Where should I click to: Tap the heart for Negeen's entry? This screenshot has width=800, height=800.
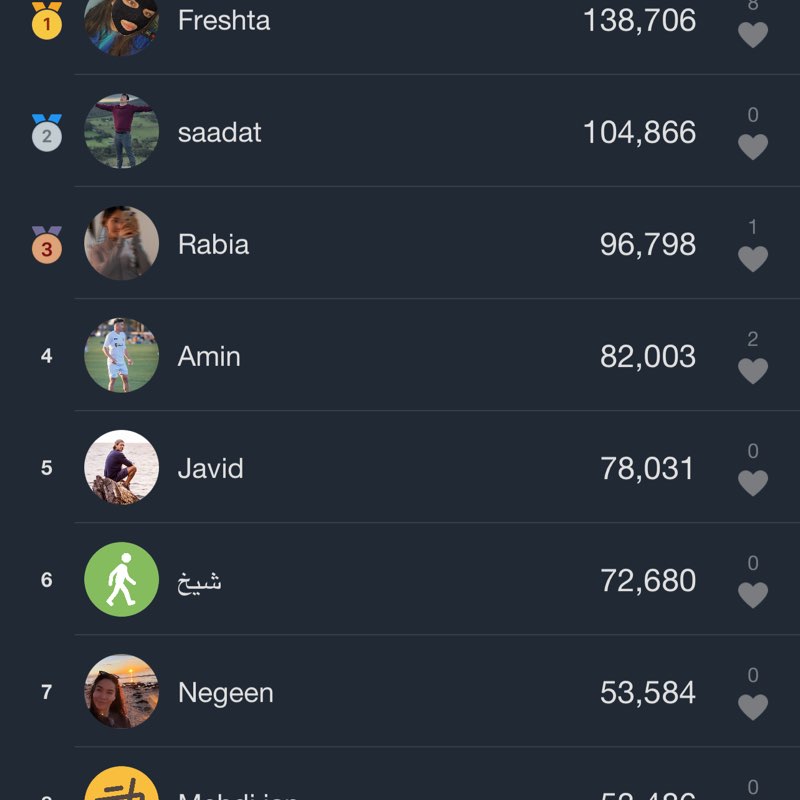[x=752, y=707]
